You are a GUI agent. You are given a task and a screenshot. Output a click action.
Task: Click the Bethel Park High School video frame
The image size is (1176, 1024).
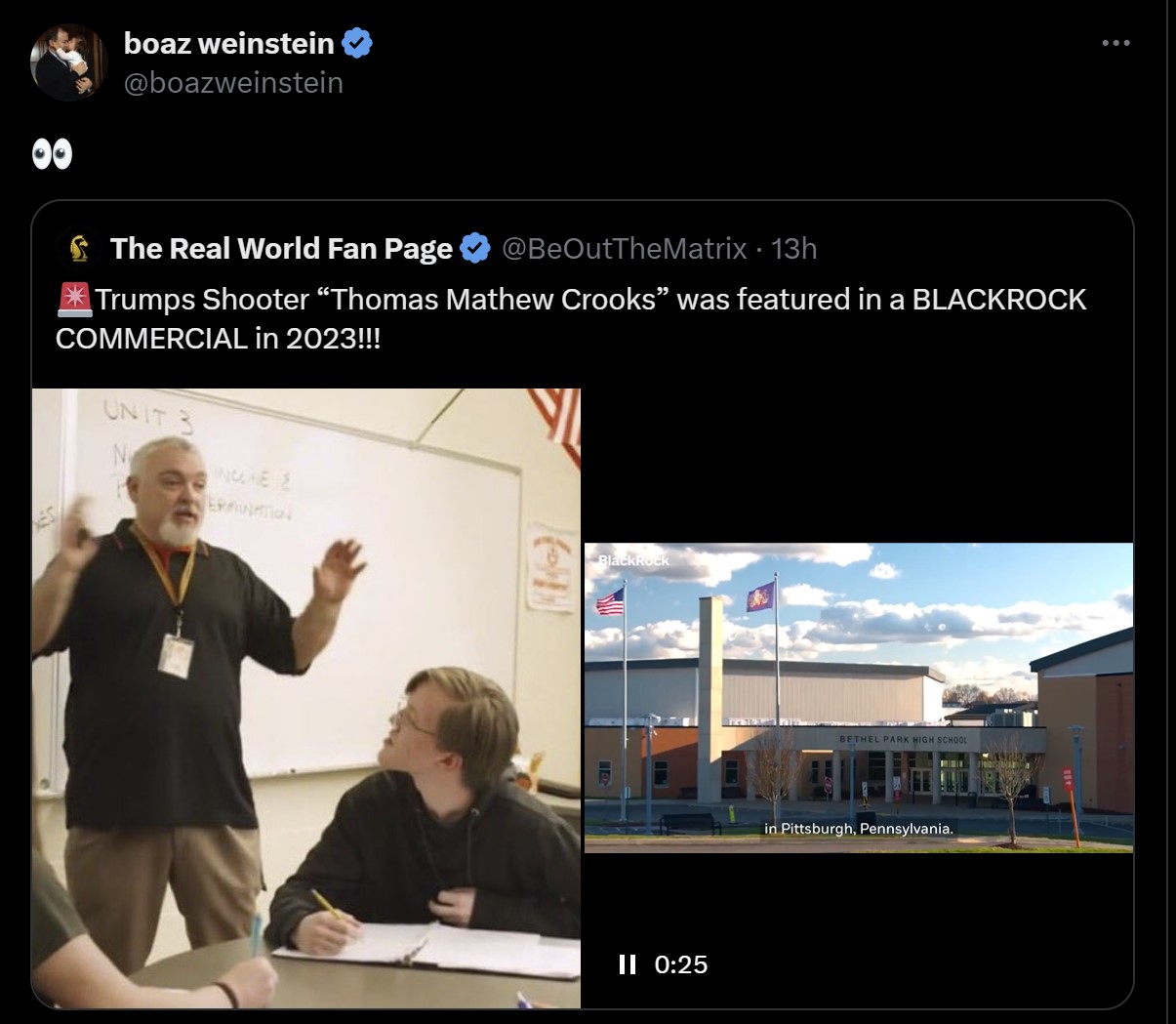859,698
